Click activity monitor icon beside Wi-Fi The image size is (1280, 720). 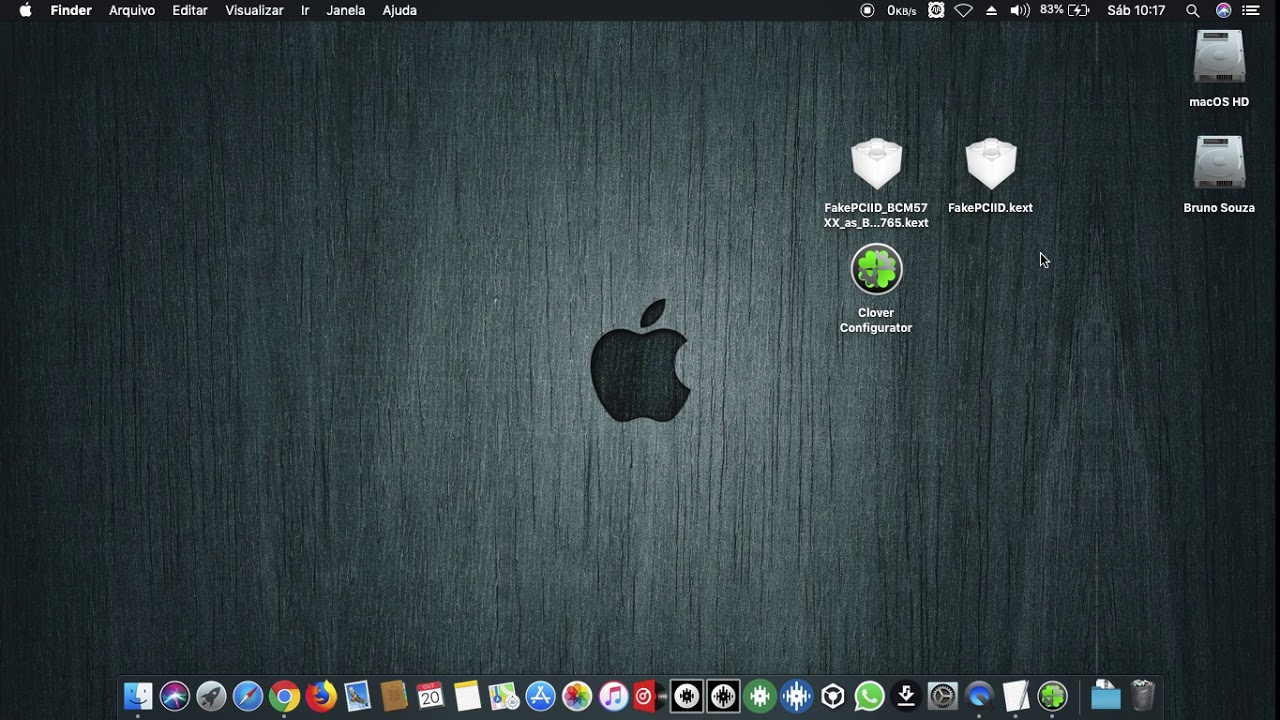(936, 10)
